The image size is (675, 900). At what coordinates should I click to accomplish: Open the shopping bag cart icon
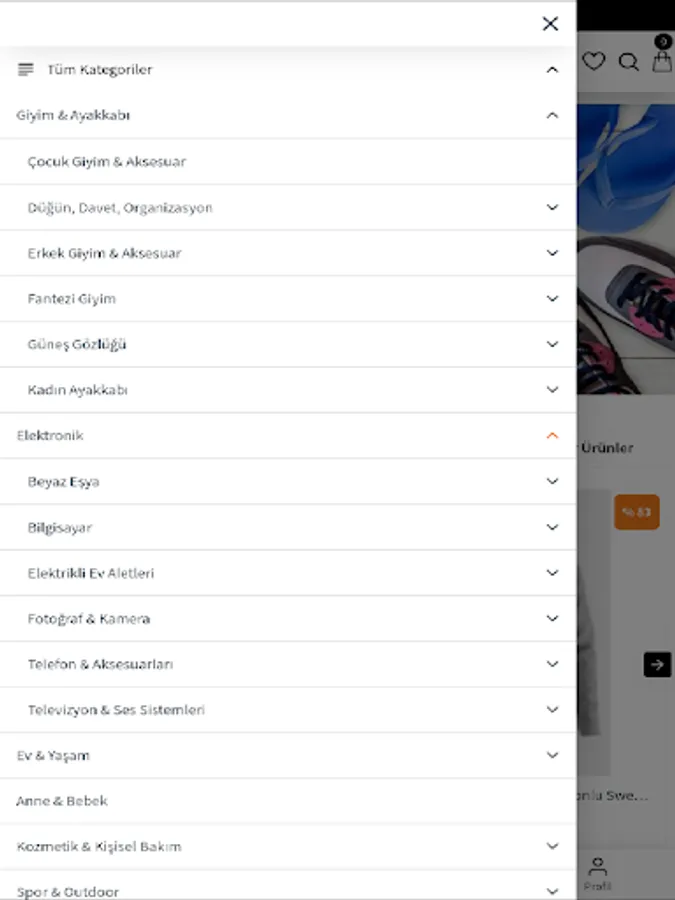(662, 61)
